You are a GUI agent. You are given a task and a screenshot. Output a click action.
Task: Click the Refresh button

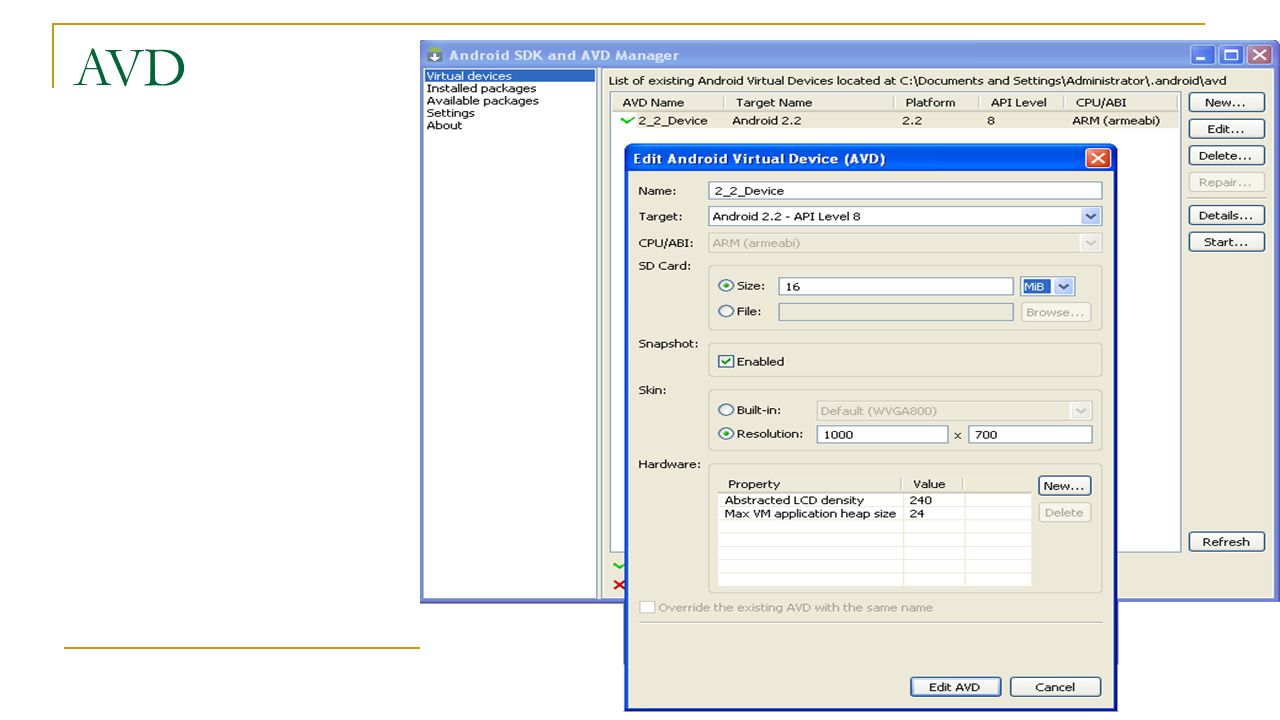[1226, 542]
